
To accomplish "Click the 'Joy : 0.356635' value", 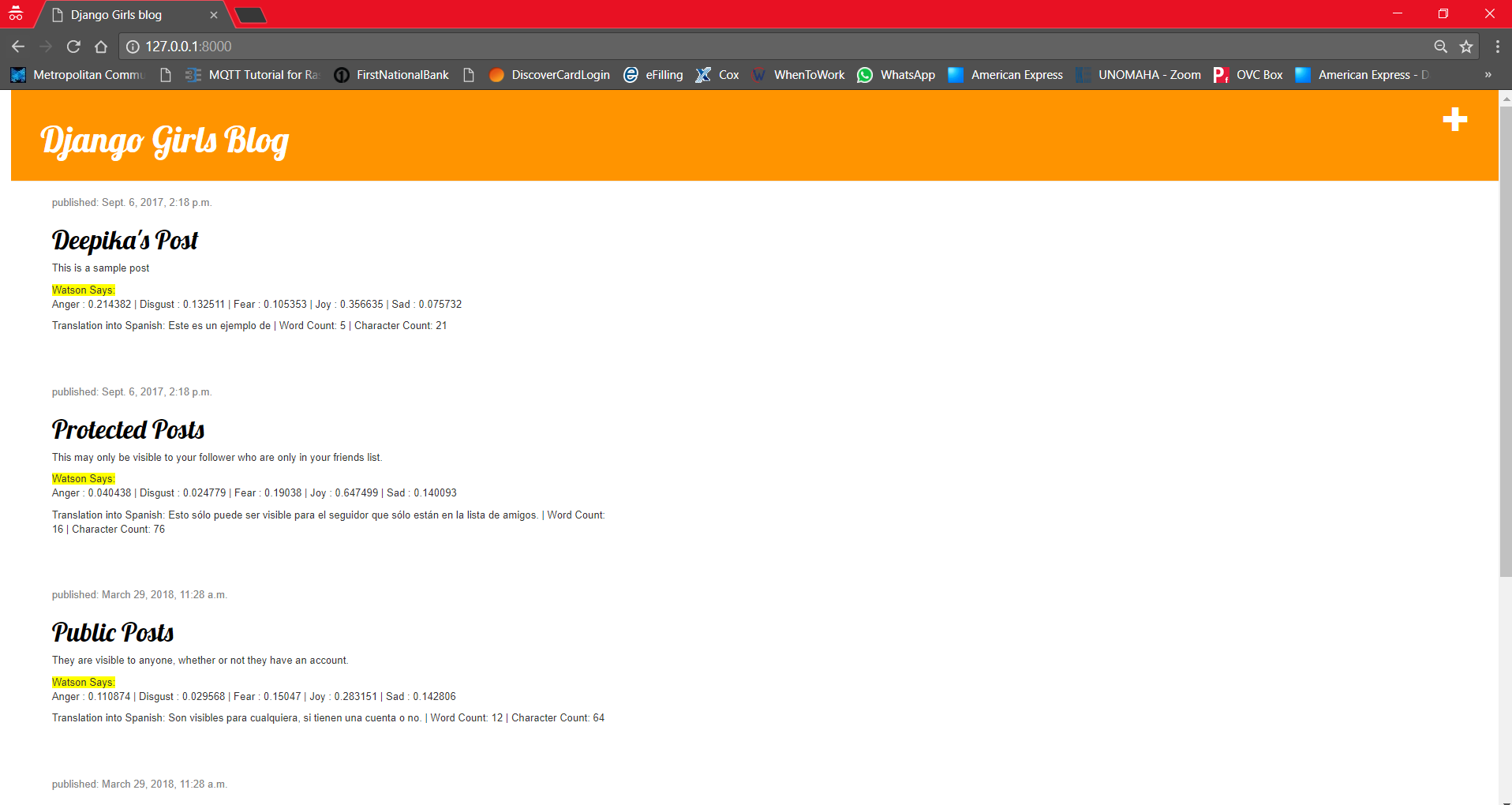I will coord(349,305).
